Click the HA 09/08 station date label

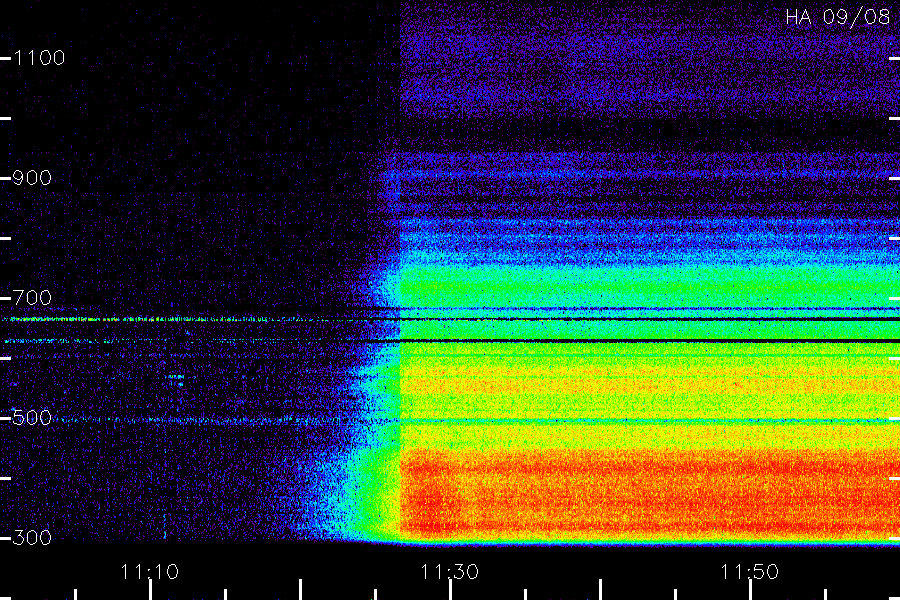(838, 17)
